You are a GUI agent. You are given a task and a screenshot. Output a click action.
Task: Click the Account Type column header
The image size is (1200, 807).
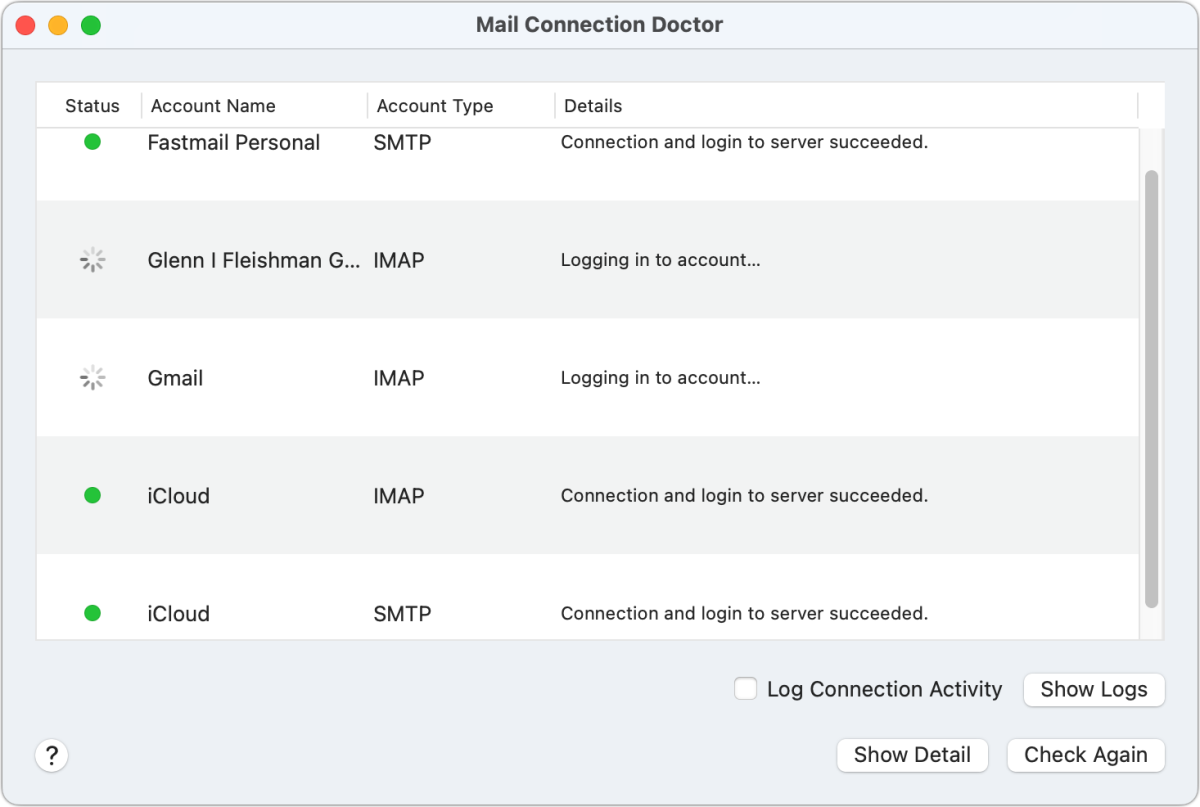point(435,105)
